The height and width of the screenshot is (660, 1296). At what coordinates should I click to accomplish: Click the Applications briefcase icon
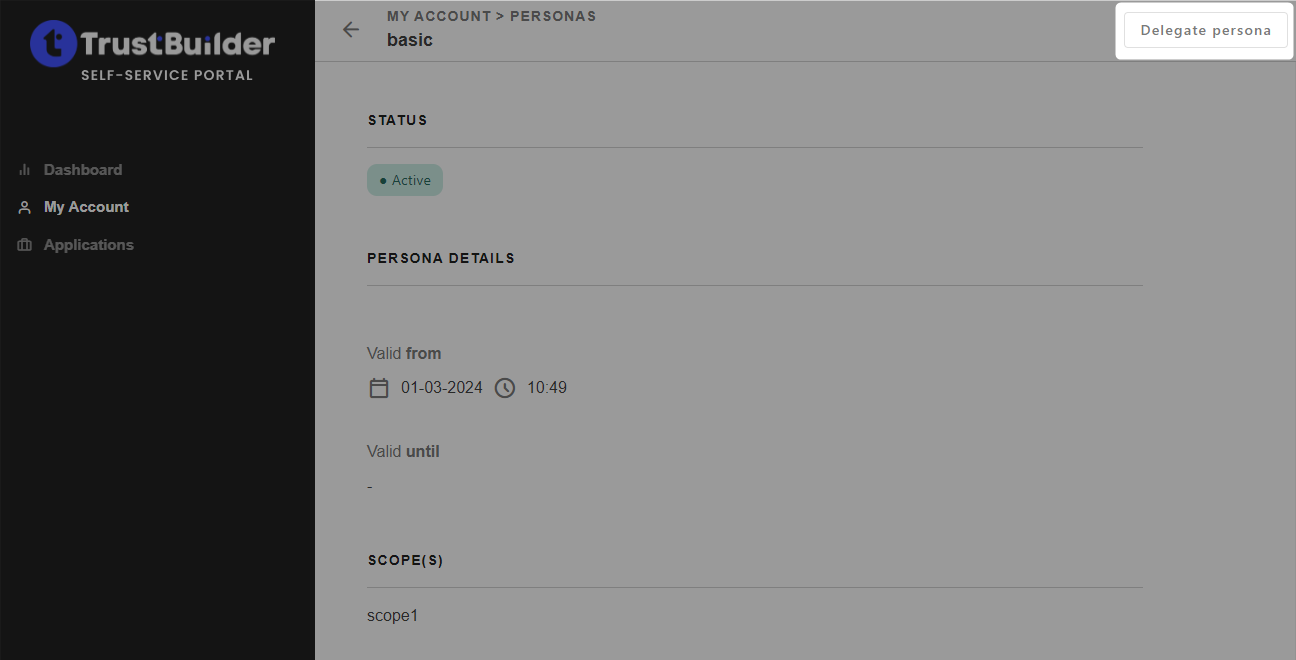pos(25,245)
